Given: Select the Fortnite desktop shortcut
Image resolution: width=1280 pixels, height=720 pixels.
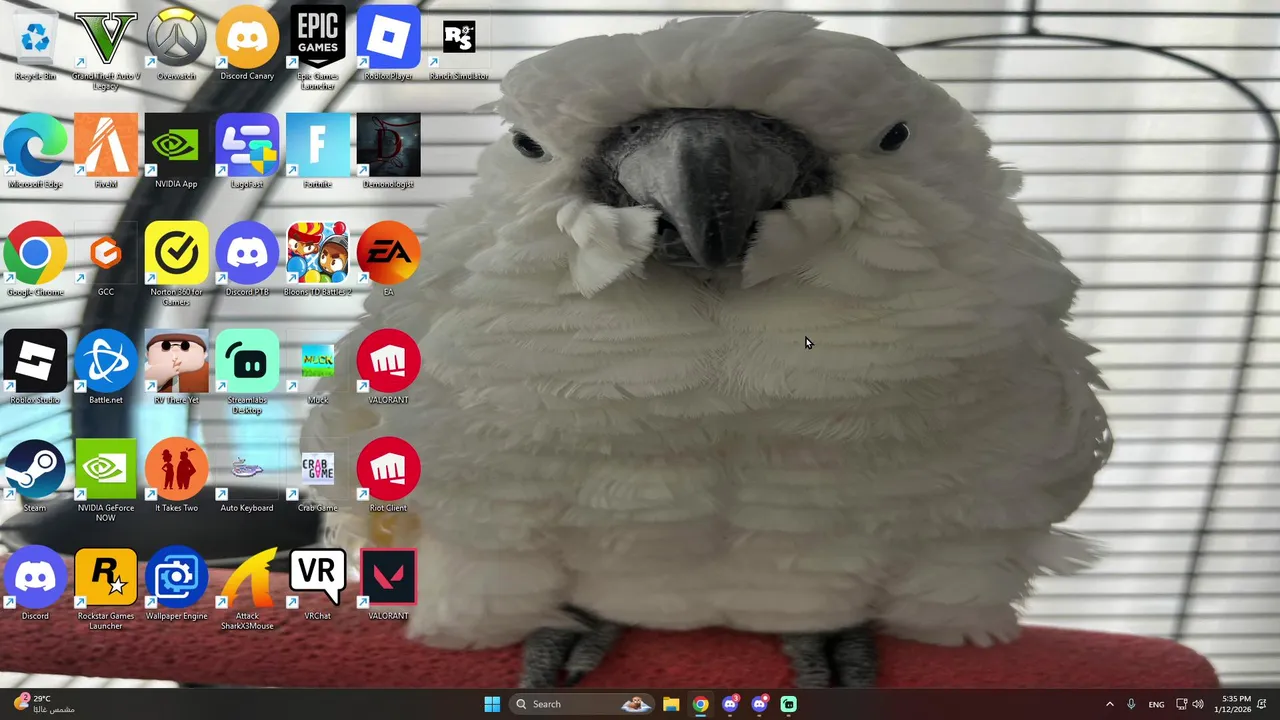Looking at the screenshot, I should [x=318, y=153].
